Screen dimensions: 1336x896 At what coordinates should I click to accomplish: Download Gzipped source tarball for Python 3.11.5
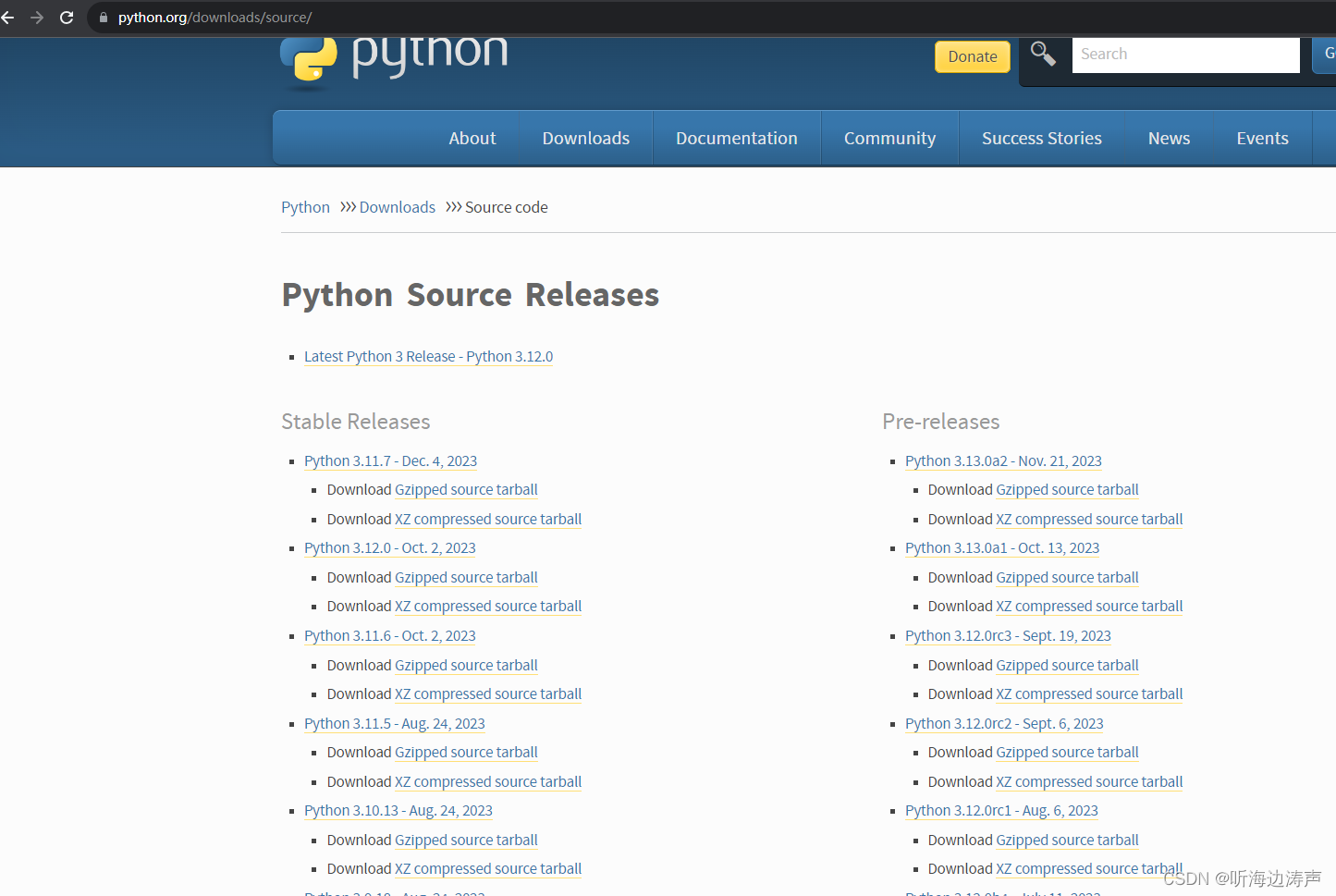[466, 752]
